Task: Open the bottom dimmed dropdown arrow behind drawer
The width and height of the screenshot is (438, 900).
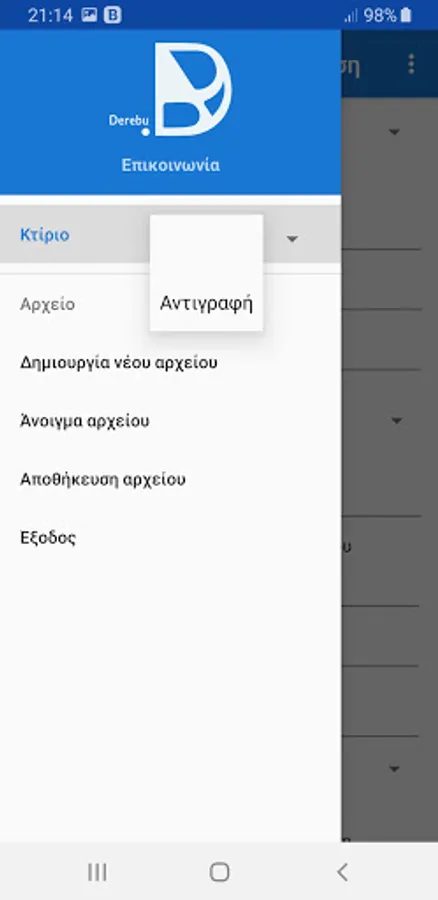Action: 394,769
